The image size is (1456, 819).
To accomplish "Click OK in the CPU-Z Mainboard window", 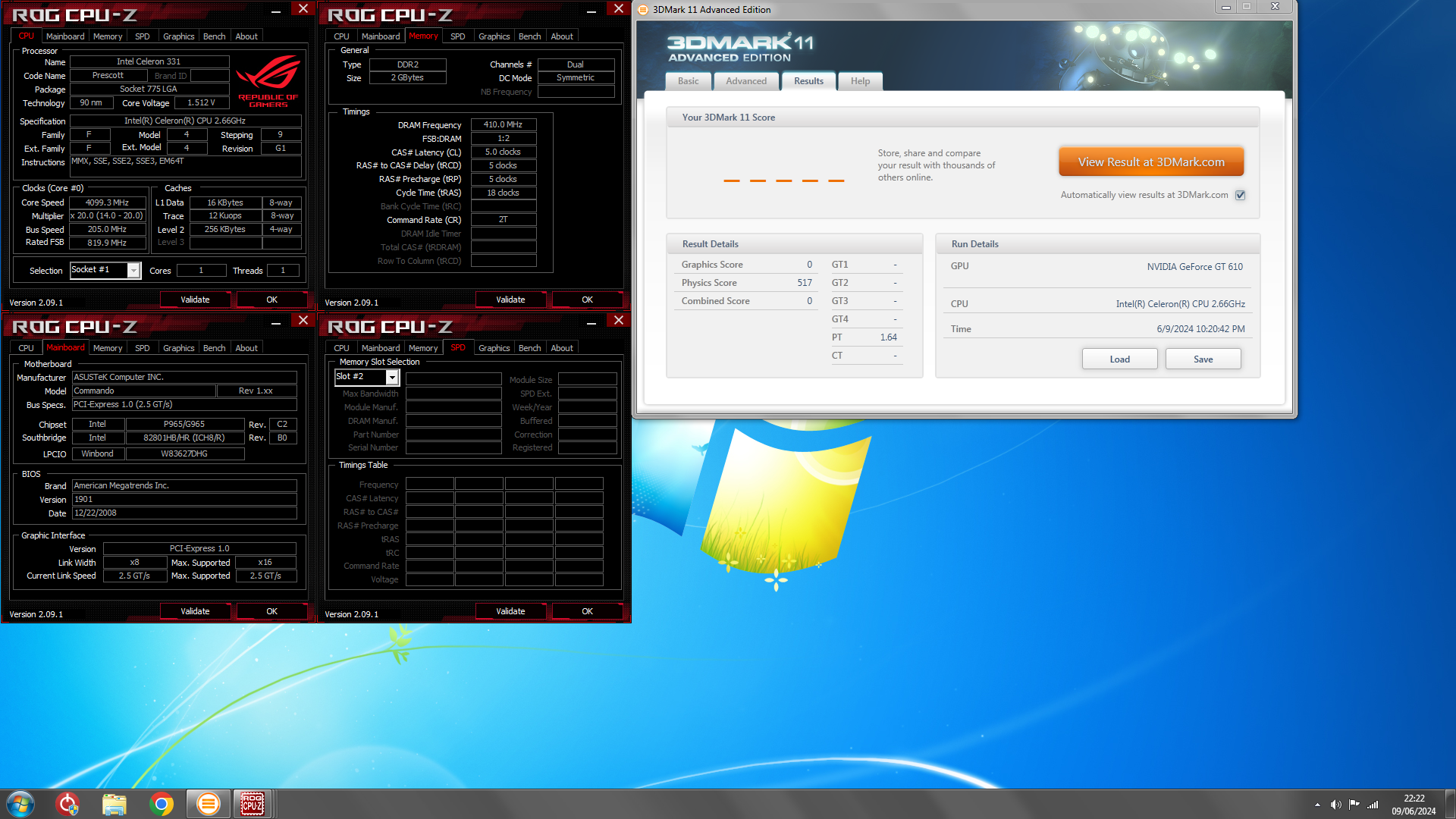I will pos(271,611).
